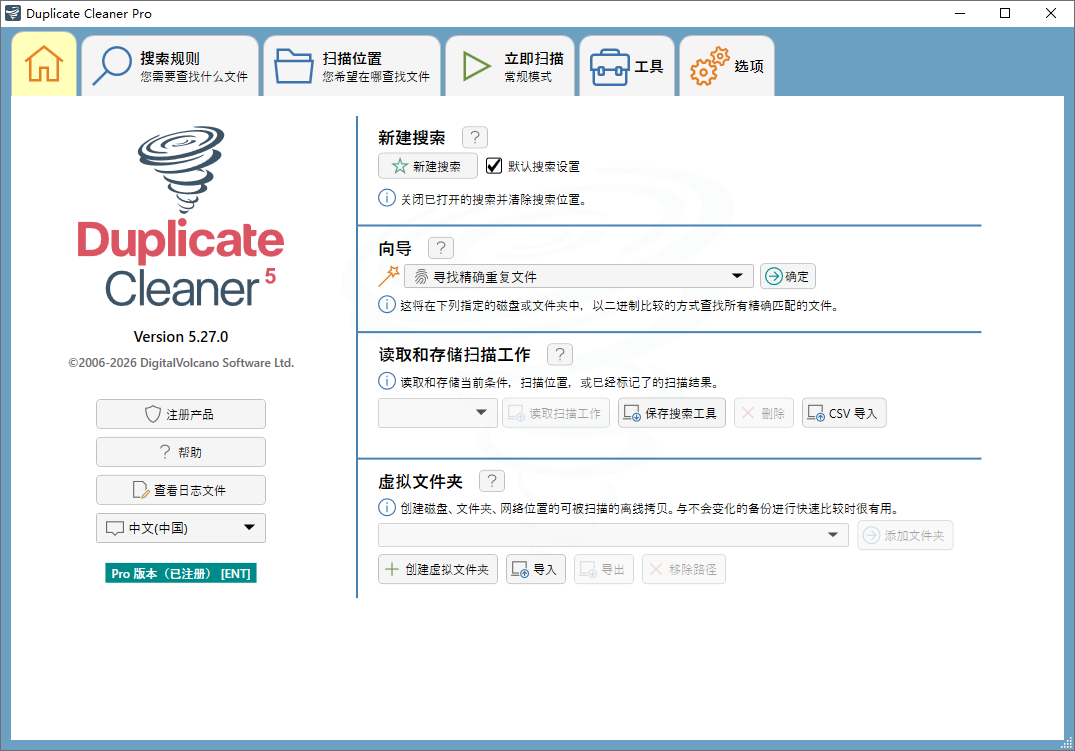Screen dimensions: 1075x751
Task: Open help for 读取和存储扫描工作
Action: click(559, 354)
